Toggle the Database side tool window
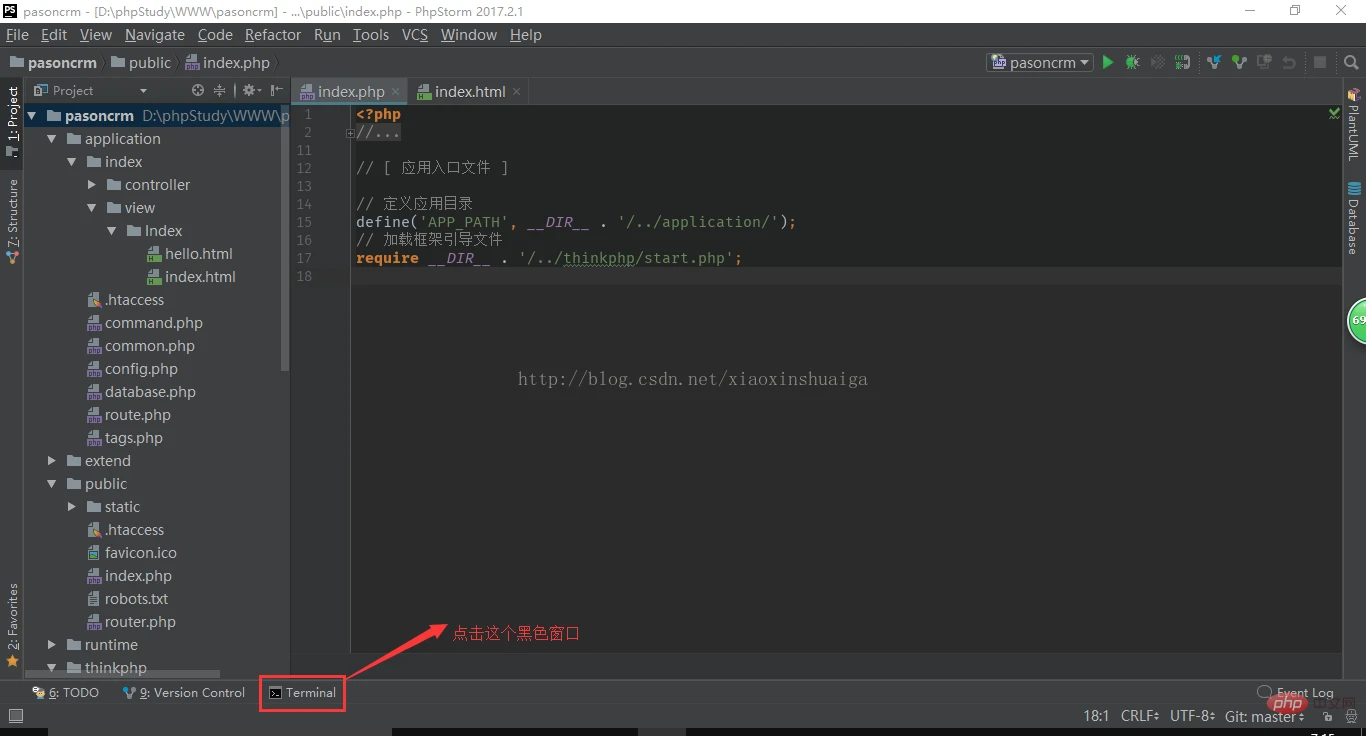This screenshot has width=1366, height=736. click(1353, 218)
